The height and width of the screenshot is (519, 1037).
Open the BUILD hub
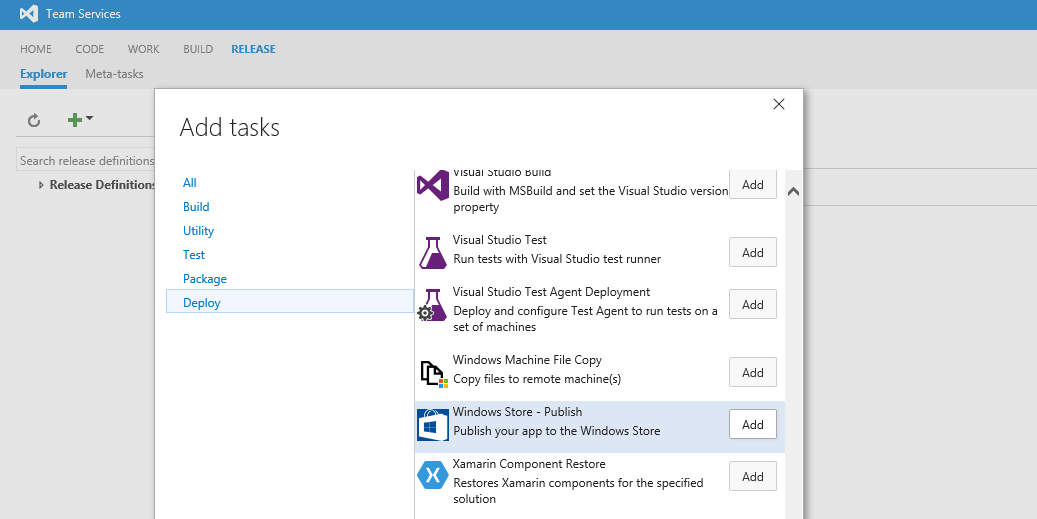tap(198, 49)
